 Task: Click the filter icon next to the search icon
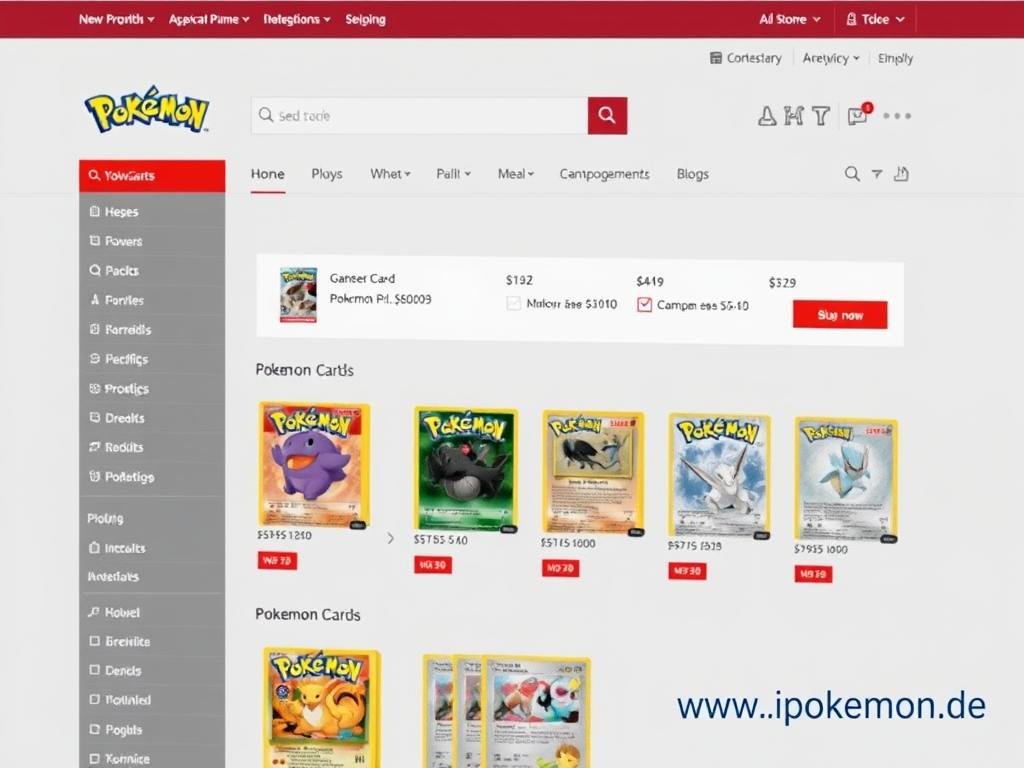click(x=877, y=174)
